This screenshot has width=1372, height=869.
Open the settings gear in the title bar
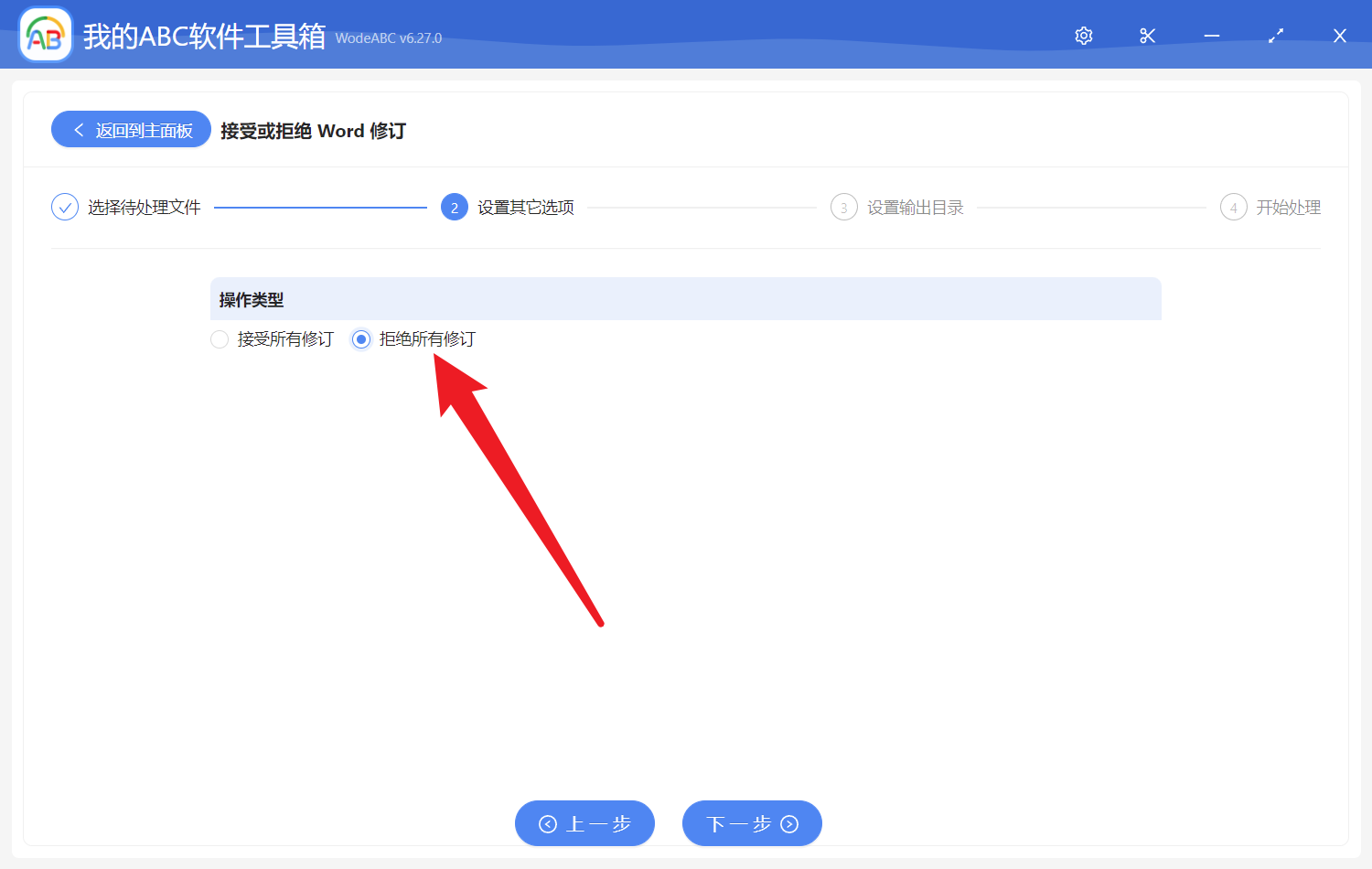click(1083, 35)
